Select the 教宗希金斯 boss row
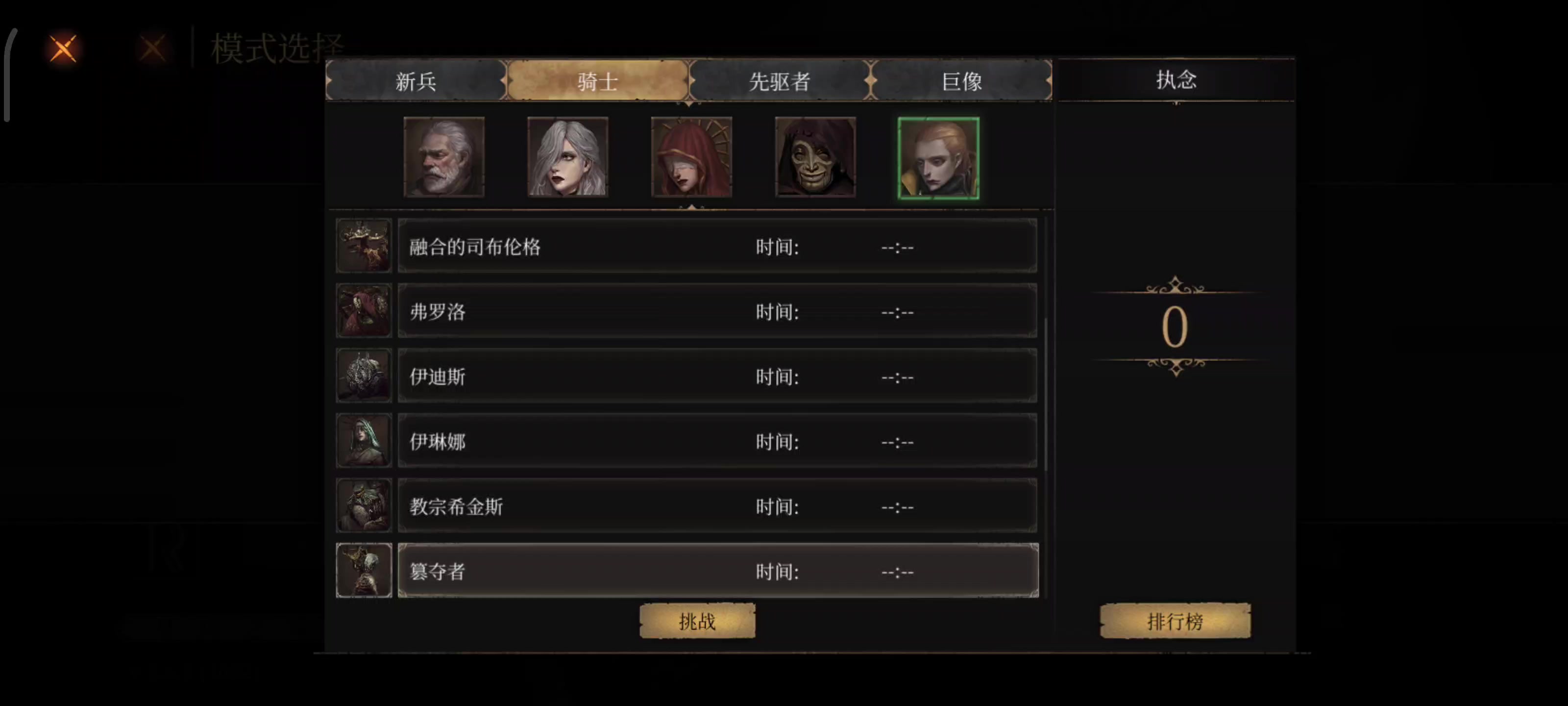 coord(718,505)
